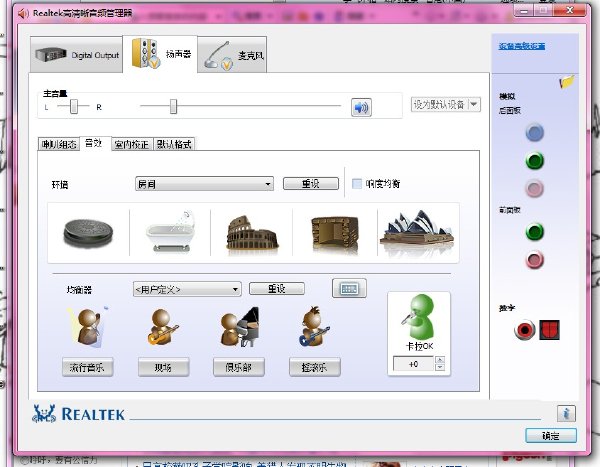Choose the Sydney Opera House environment
This screenshot has width=600, height=467.
[x=417, y=230]
